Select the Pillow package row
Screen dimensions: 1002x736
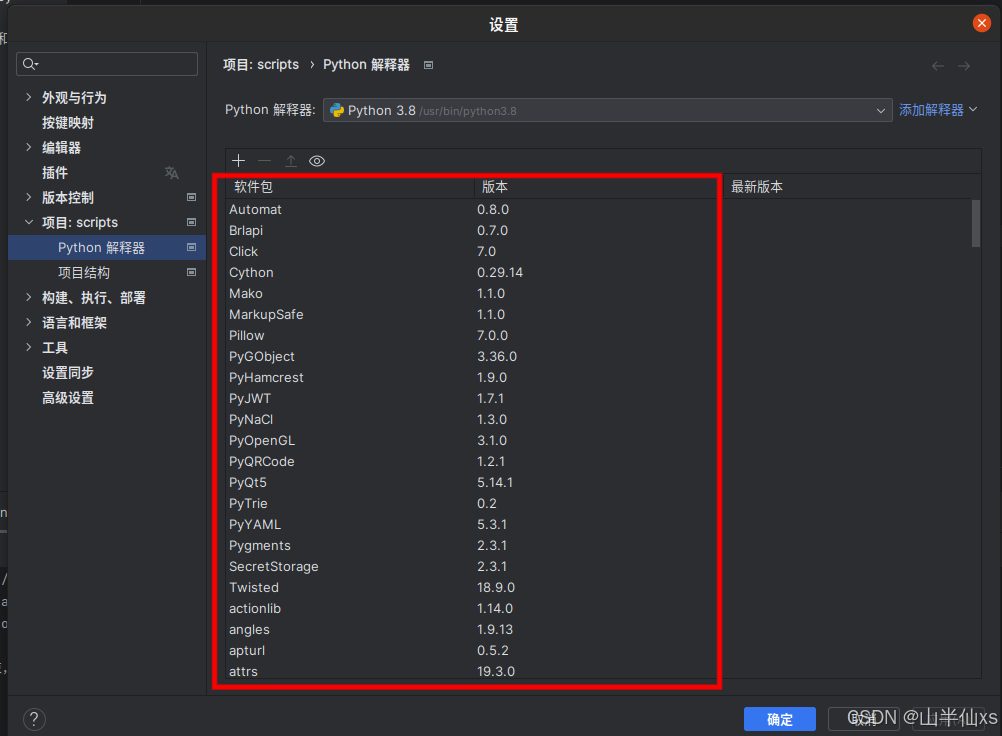click(599, 335)
